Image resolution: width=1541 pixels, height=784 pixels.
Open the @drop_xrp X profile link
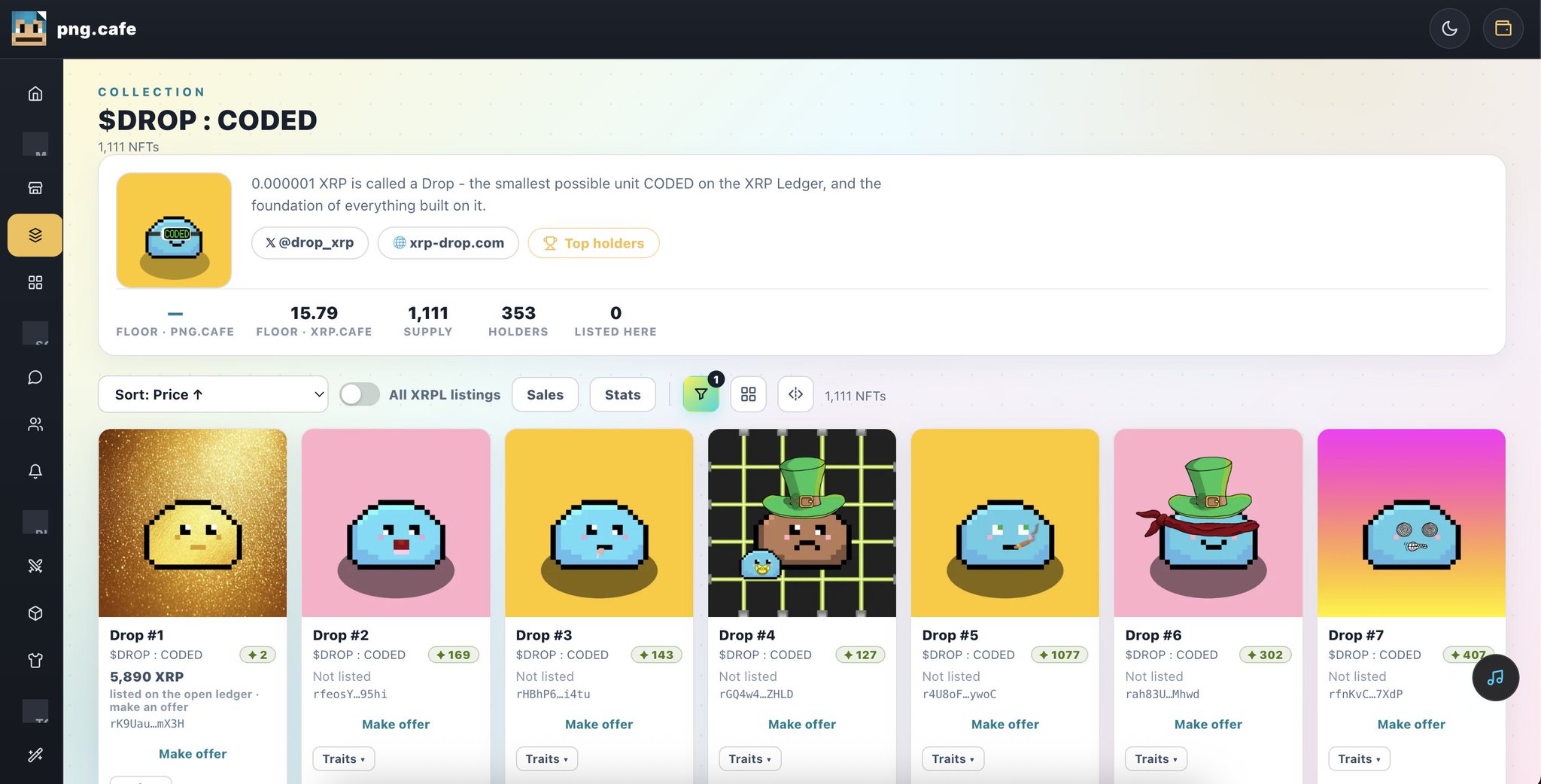click(309, 243)
